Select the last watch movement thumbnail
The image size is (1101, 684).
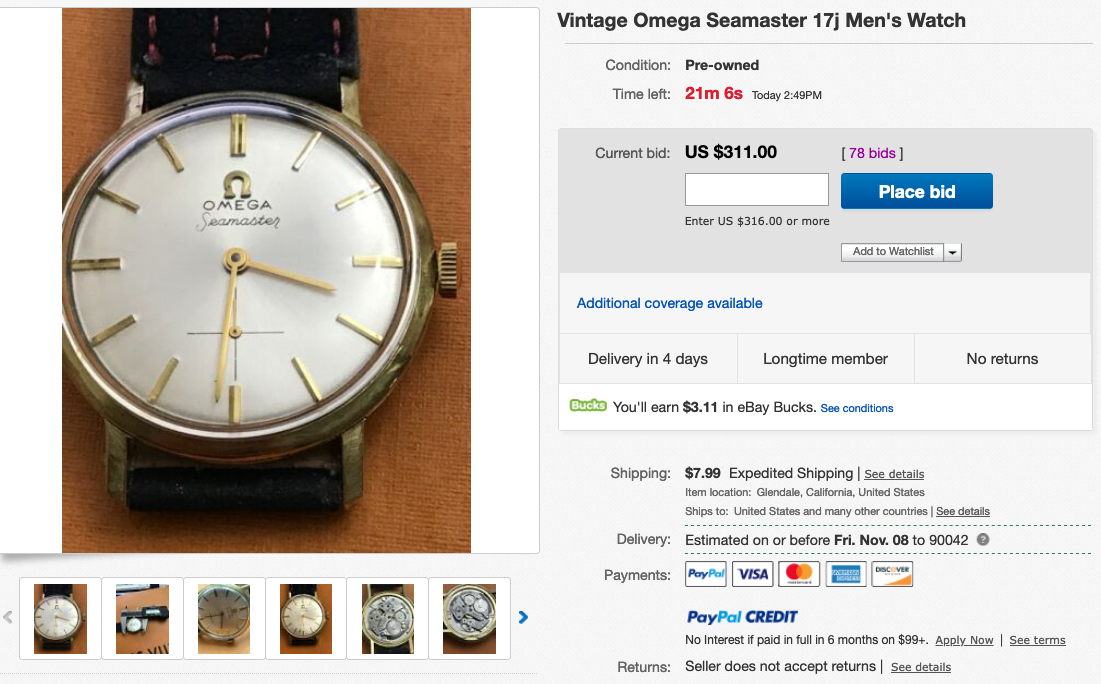469,618
